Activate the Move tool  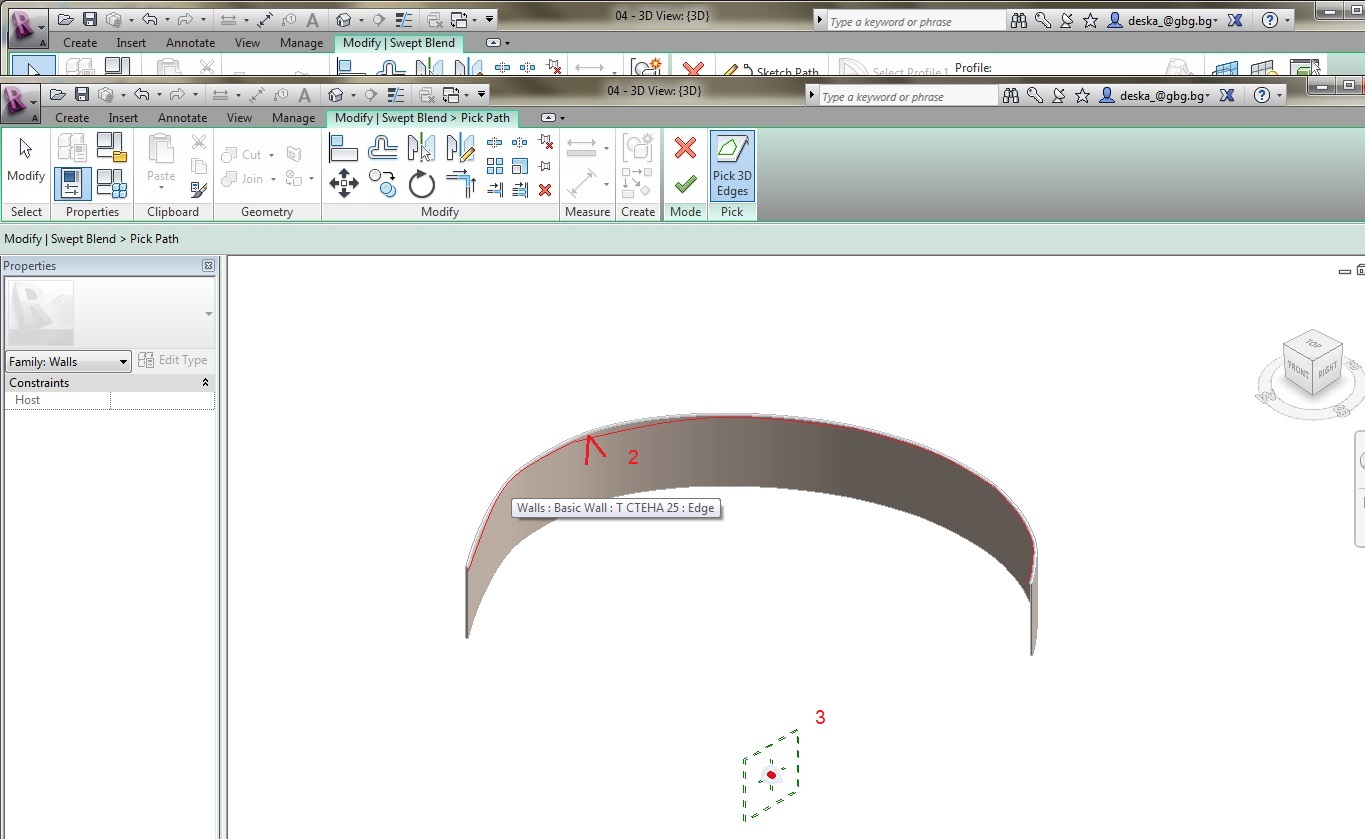pyautogui.click(x=344, y=183)
